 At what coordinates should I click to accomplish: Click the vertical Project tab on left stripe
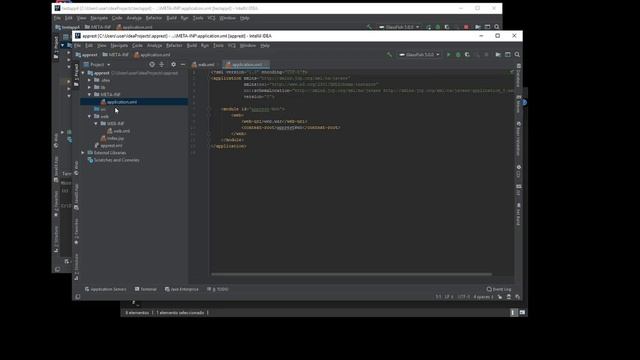click(76, 76)
